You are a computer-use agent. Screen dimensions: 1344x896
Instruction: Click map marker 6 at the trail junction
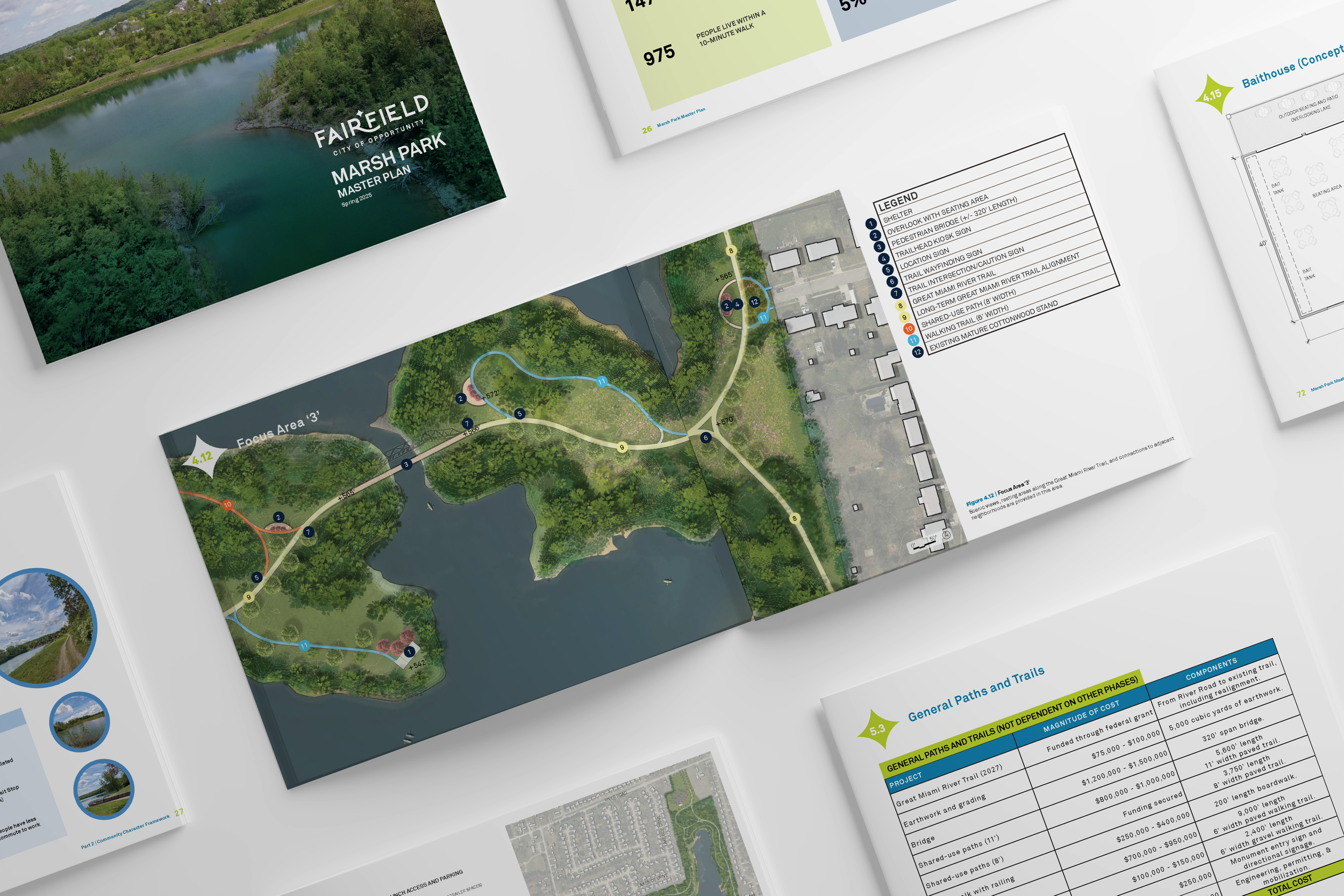(x=706, y=438)
